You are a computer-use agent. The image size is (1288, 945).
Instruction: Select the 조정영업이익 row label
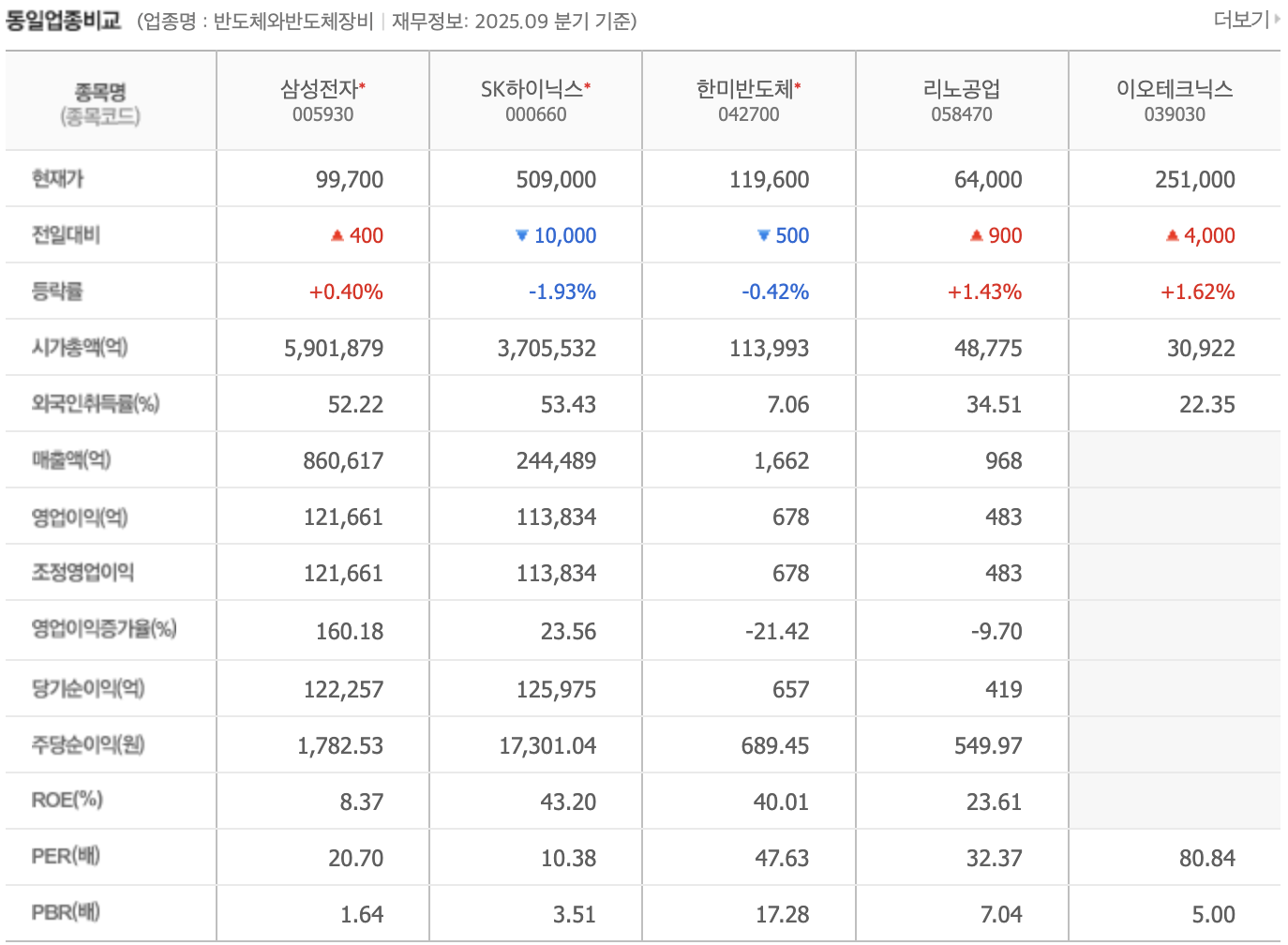(x=82, y=572)
